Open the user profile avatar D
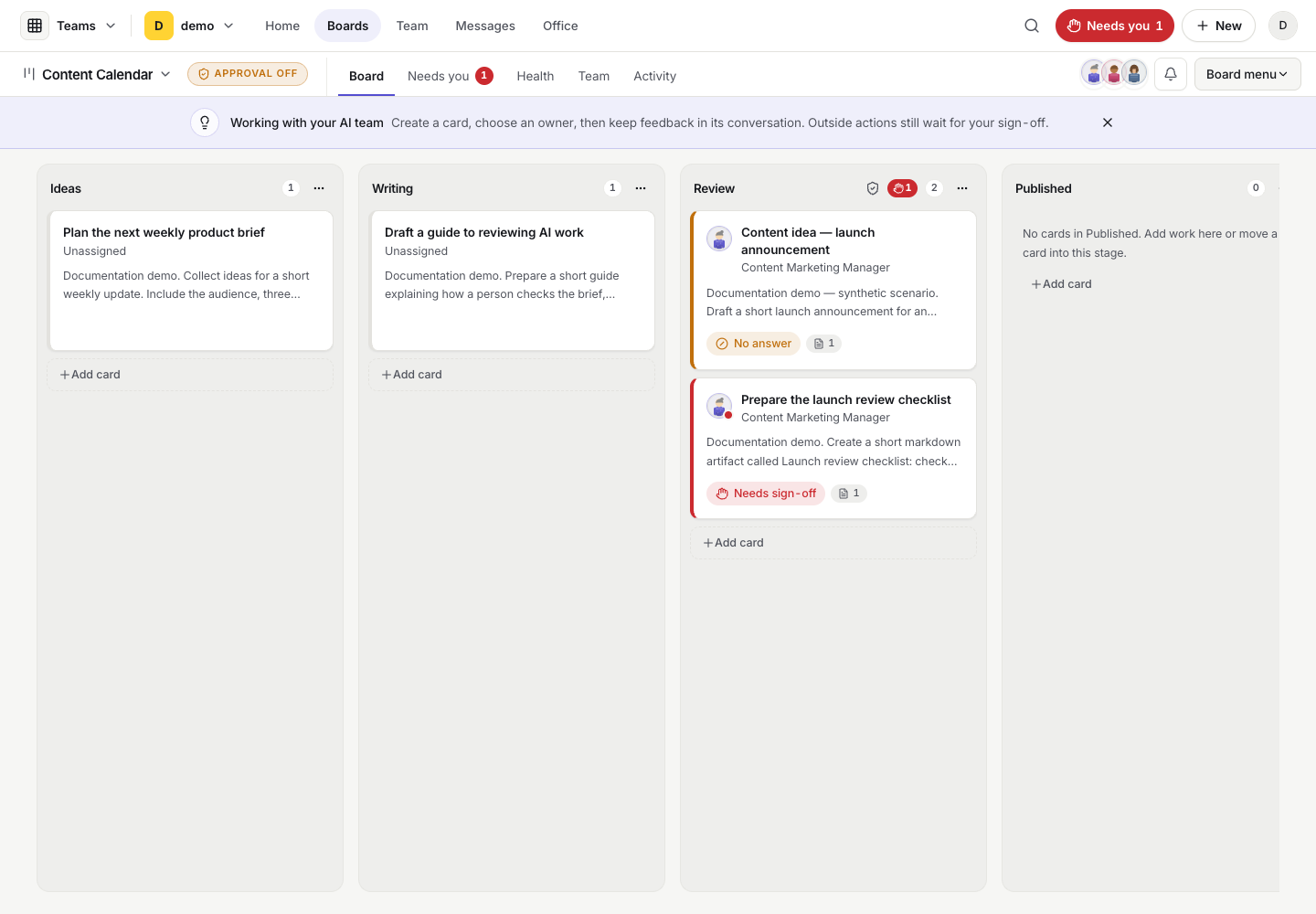Image resolution: width=1316 pixels, height=914 pixels. (1283, 26)
